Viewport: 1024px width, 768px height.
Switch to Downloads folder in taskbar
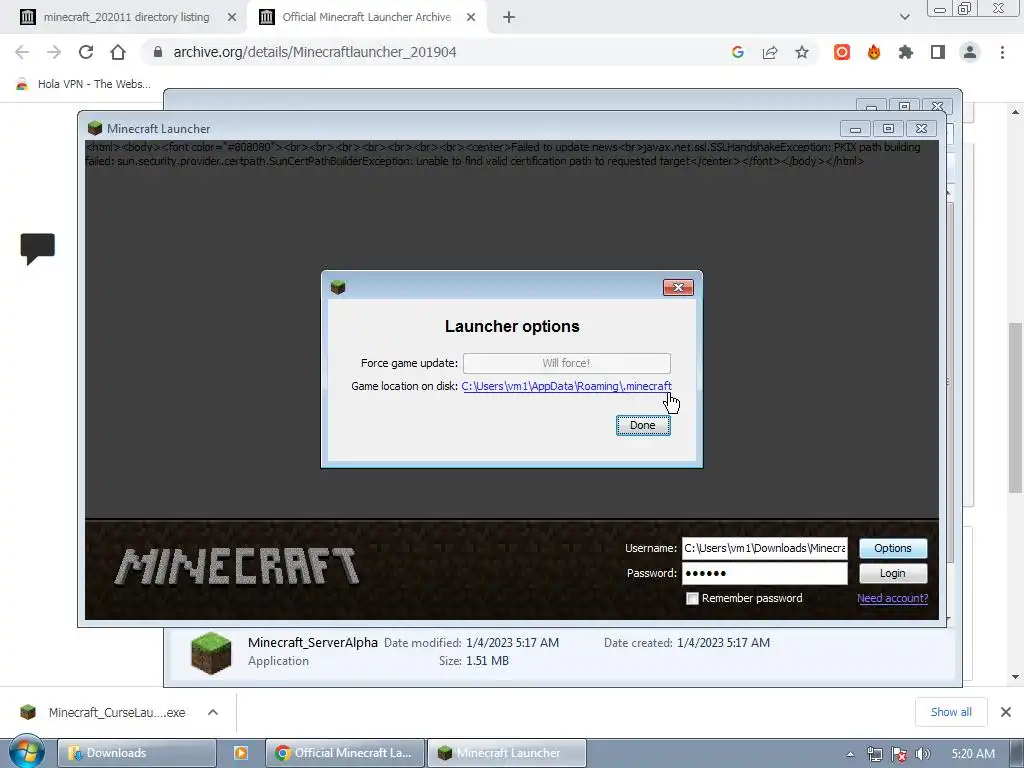click(x=136, y=753)
